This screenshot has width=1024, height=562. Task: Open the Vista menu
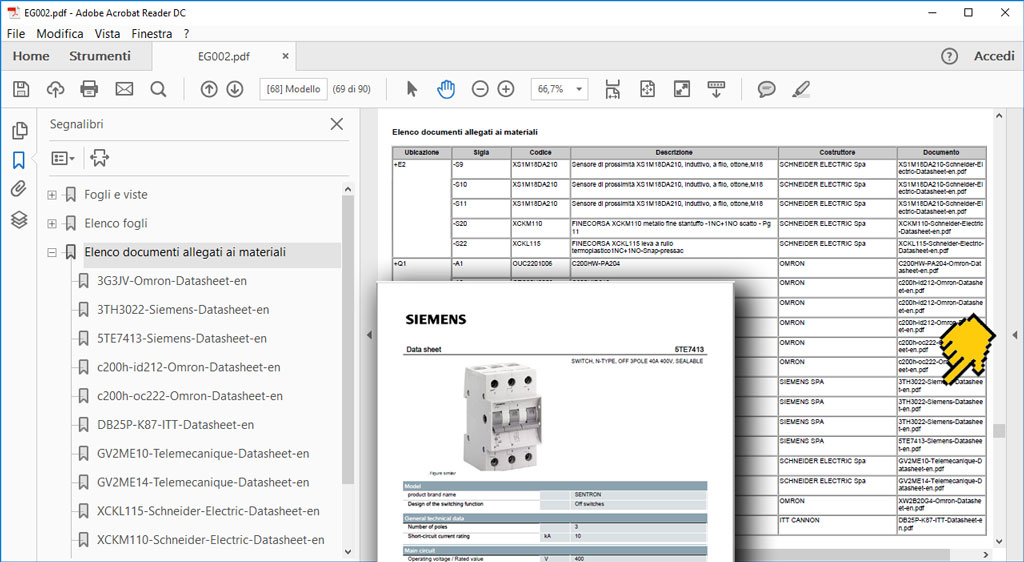tap(107, 33)
